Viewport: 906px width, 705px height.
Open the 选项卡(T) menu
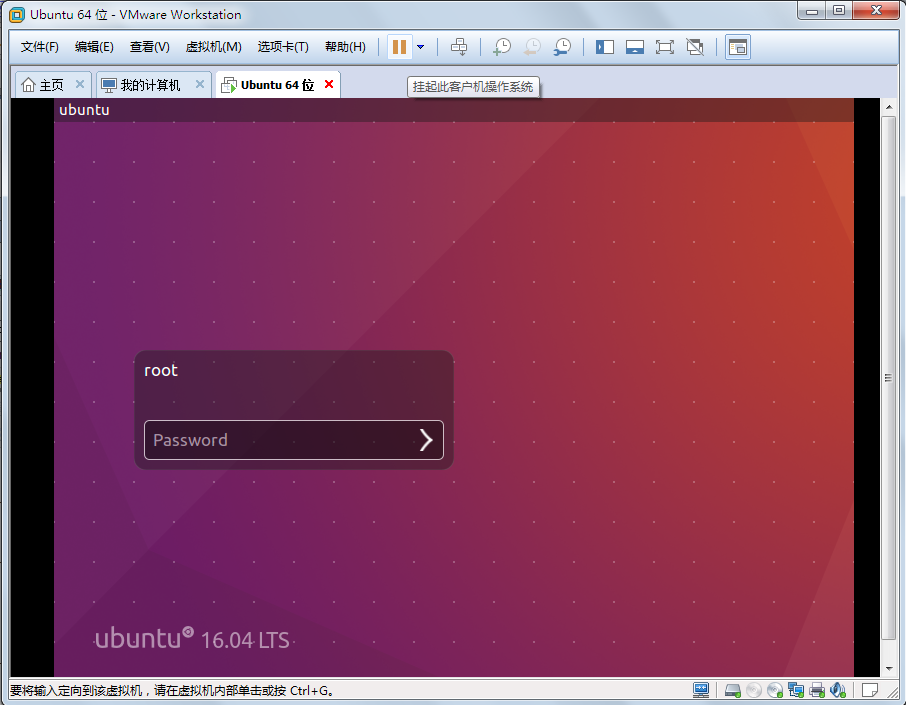283,47
